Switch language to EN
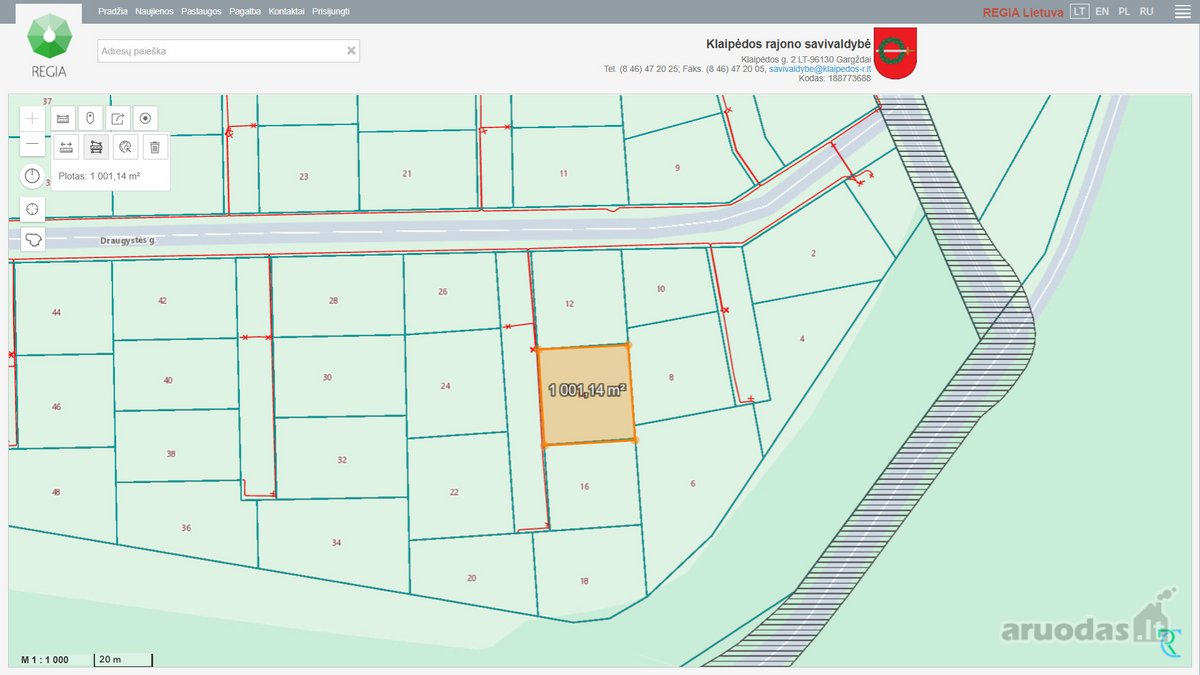The width and height of the screenshot is (1200, 675). pos(1102,11)
